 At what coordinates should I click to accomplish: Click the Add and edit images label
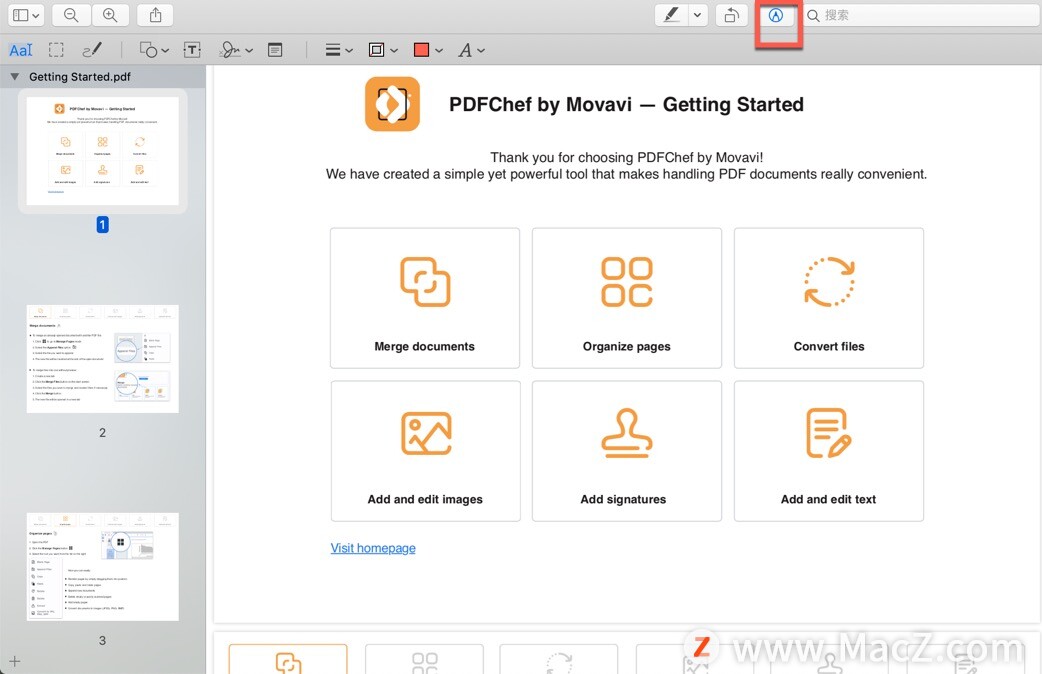(425, 499)
